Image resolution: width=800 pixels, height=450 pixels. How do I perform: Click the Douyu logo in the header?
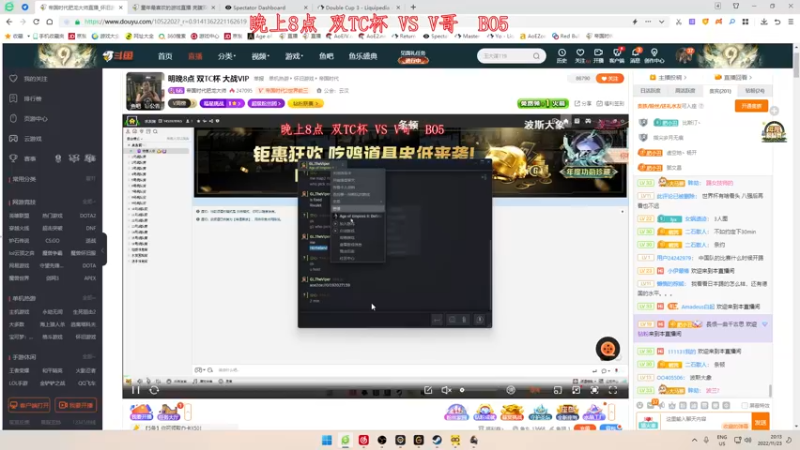118,56
